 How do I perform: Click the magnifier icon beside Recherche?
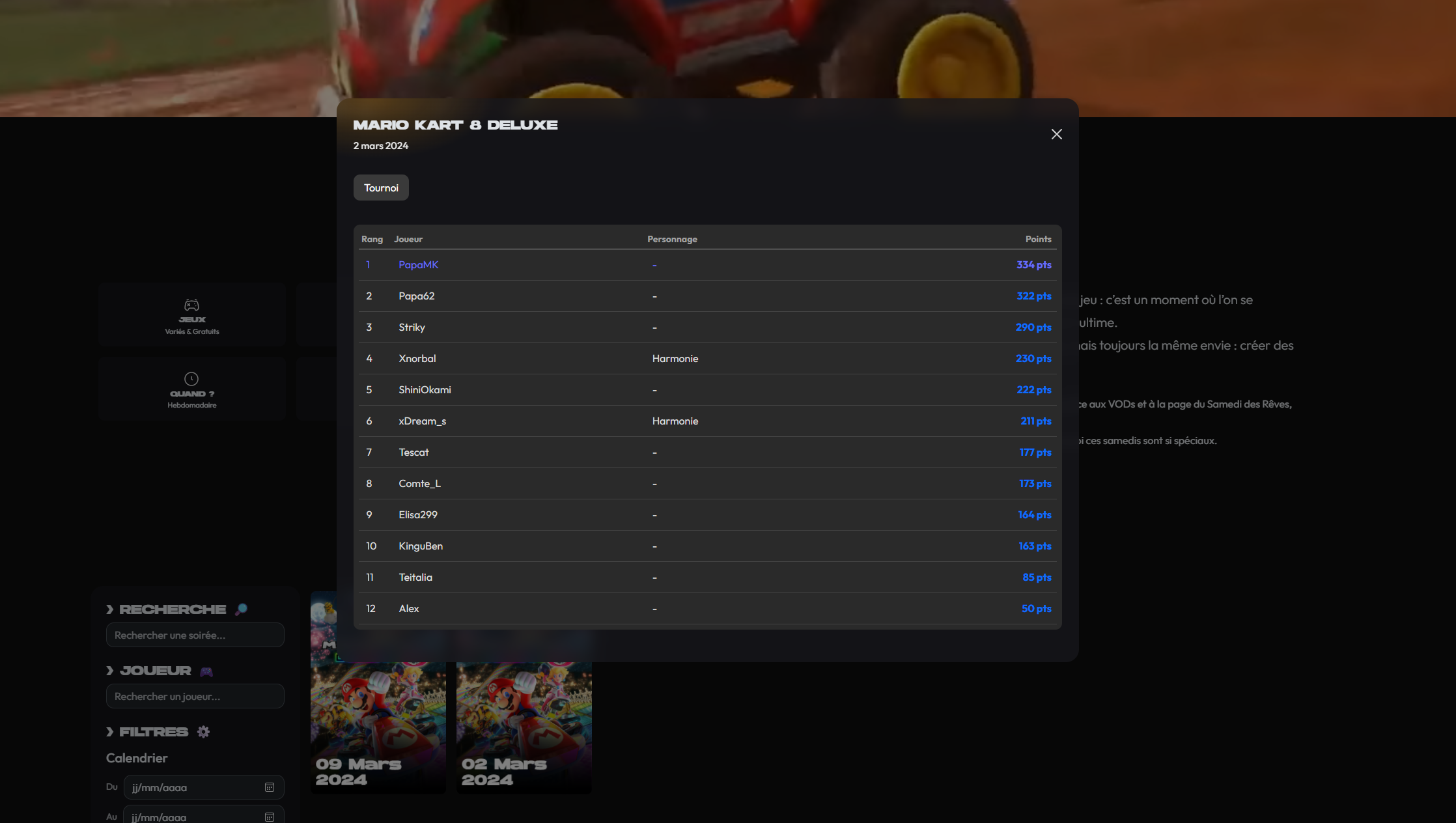[x=241, y=609]
